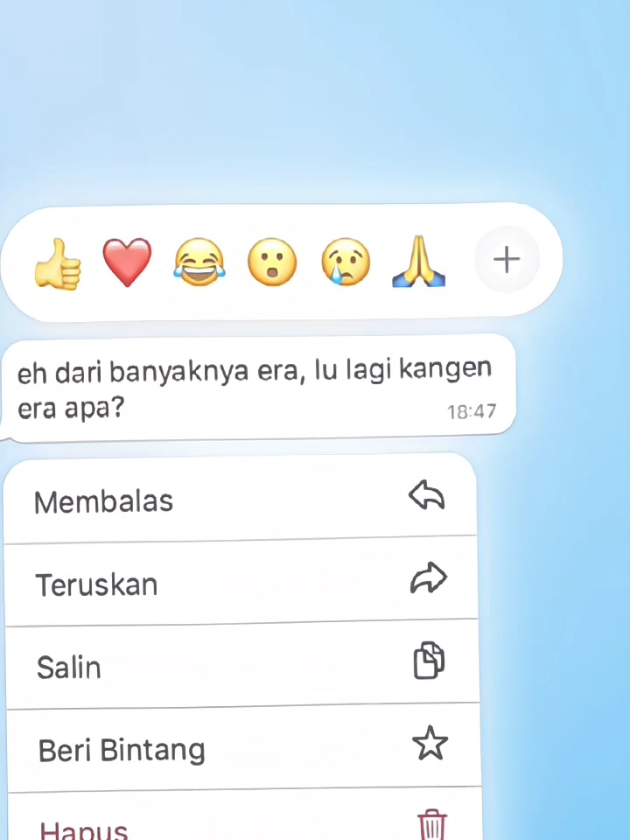React with the folded hands emoji
Screen dimensions: 630x840
click(419, 261)
